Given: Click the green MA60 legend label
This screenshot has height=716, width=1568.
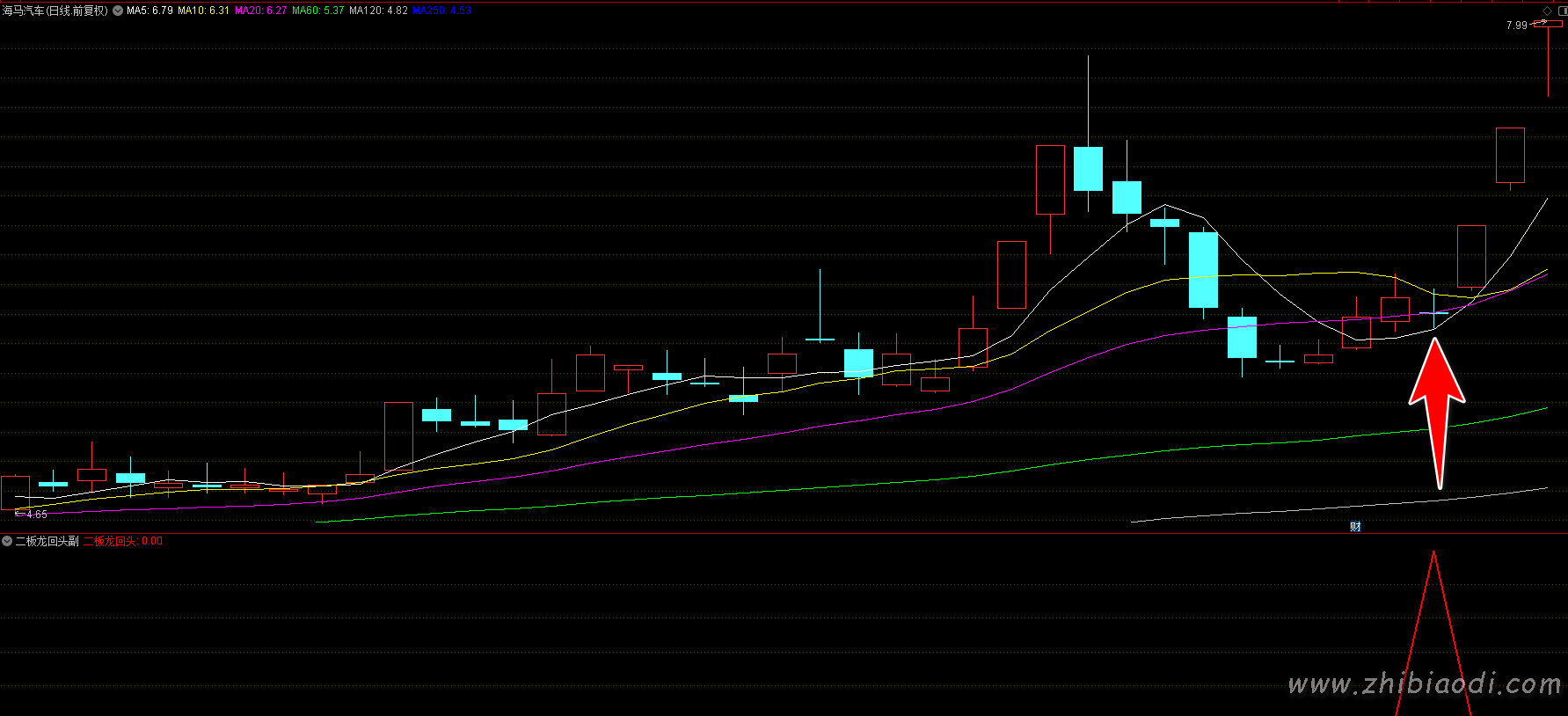Looking at the screenshot, I should click(x=317, y=11).
